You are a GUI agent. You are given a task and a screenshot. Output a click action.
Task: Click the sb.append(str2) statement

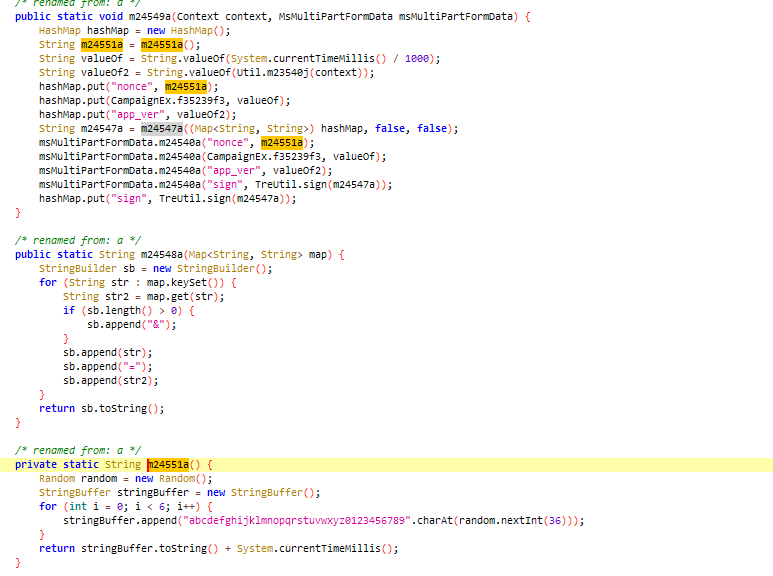point(111,381)
